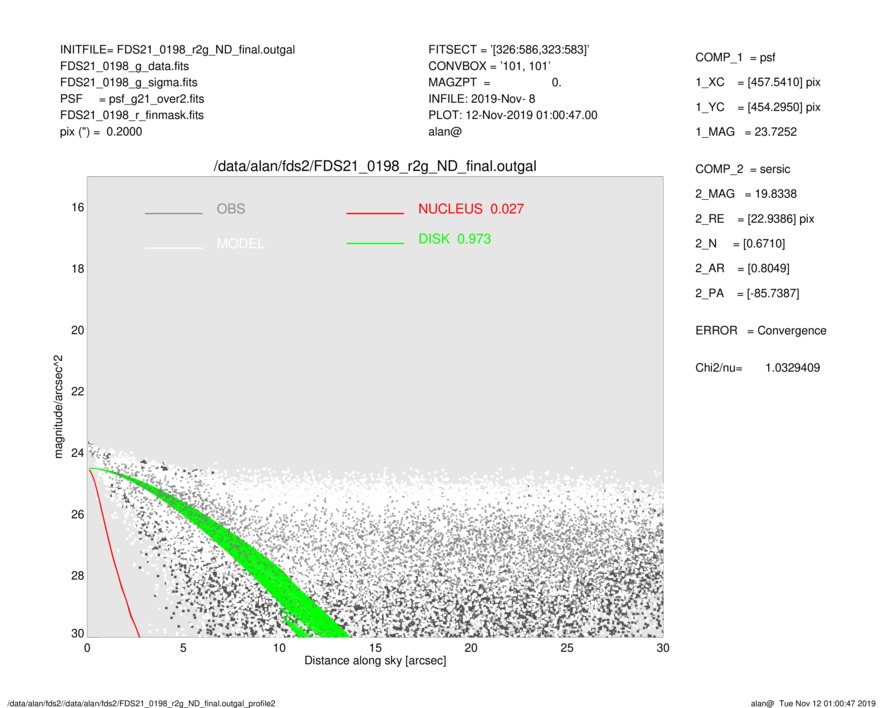Click the green DISK legend line
The image size is (885, 708).
[x=375, y=243]
